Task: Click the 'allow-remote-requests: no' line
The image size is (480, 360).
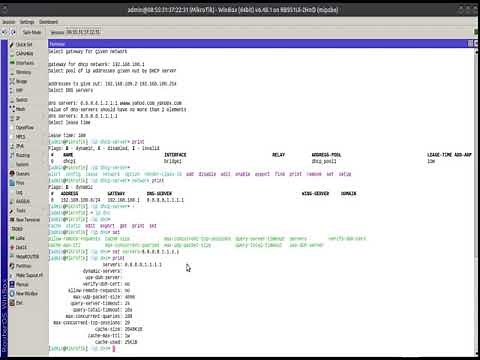Action: tap(99, 290)
